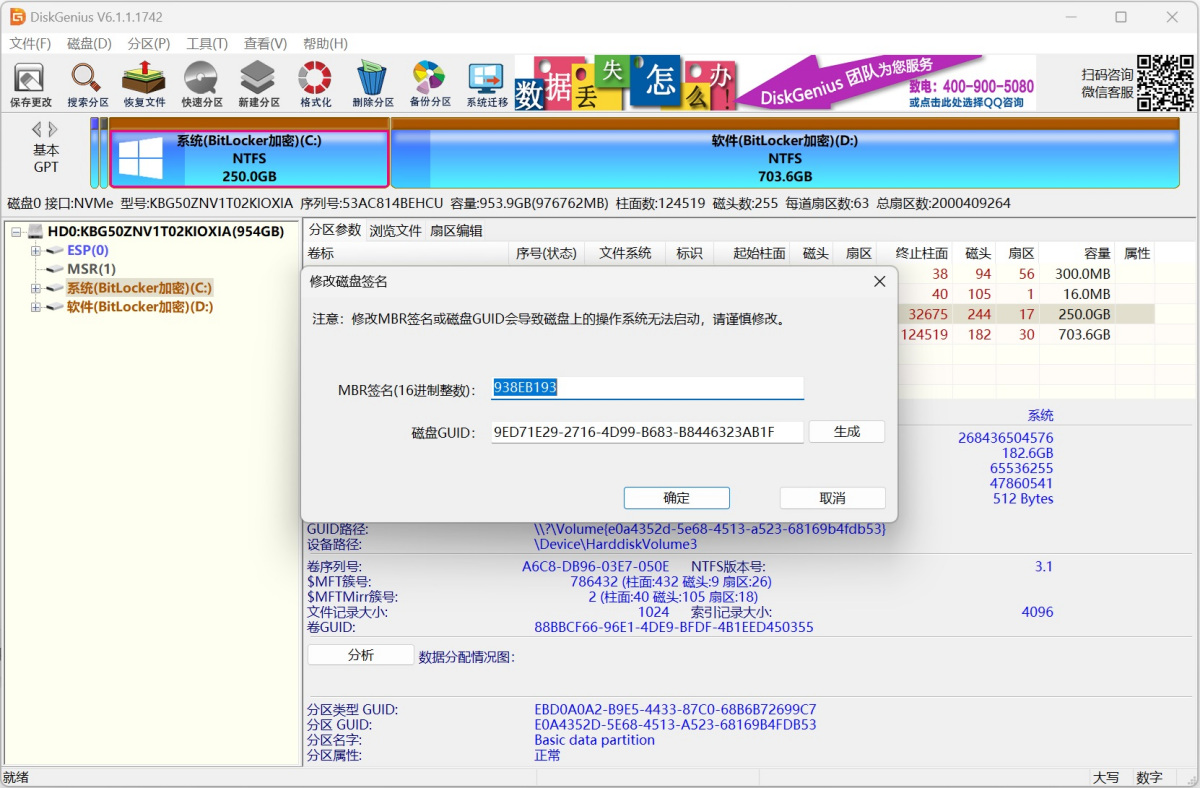Expand the 软件(BitLocker加密)(D:) tree node

pos(36,307)
